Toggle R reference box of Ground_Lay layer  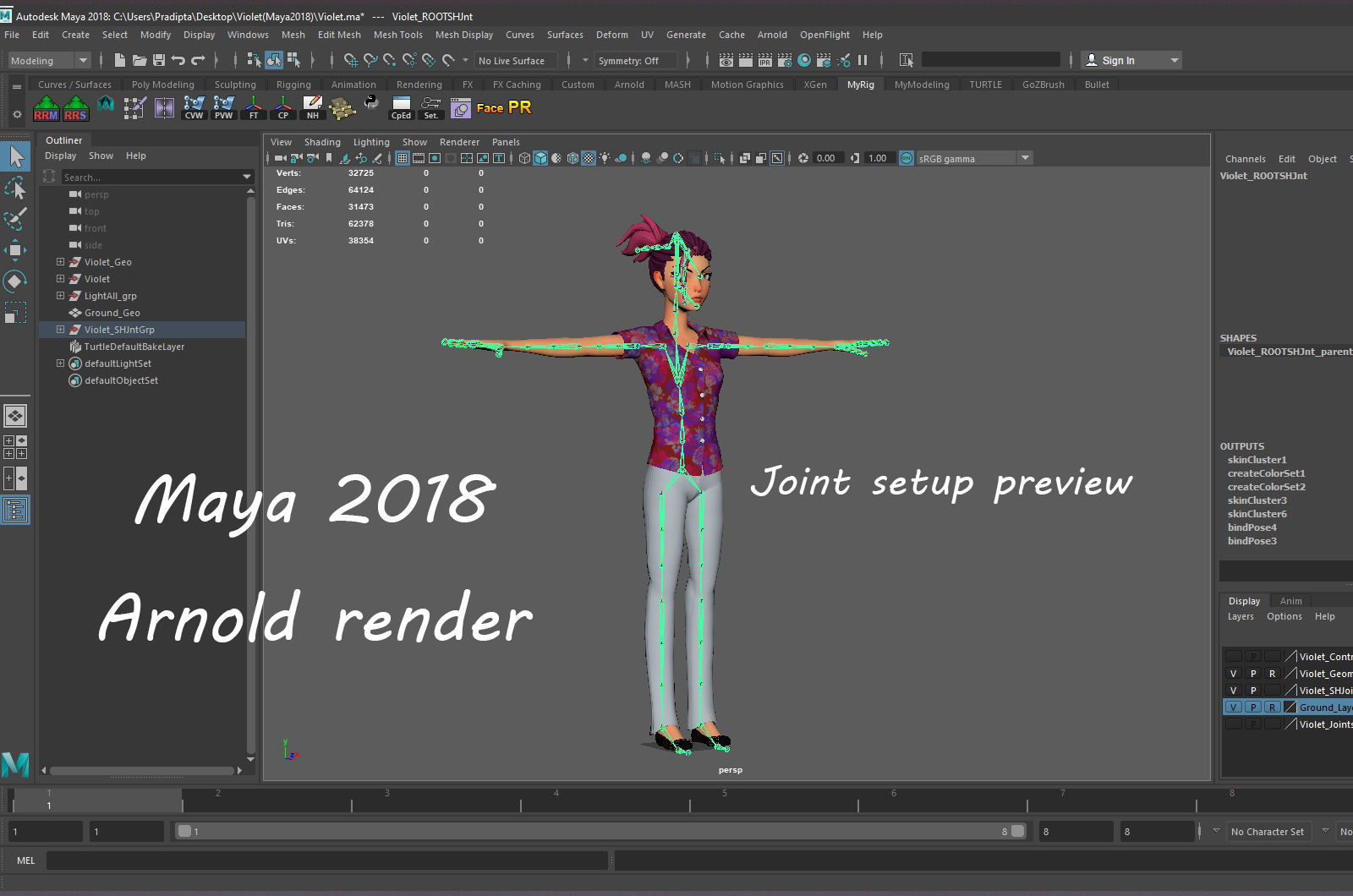tap(1272, 708)
